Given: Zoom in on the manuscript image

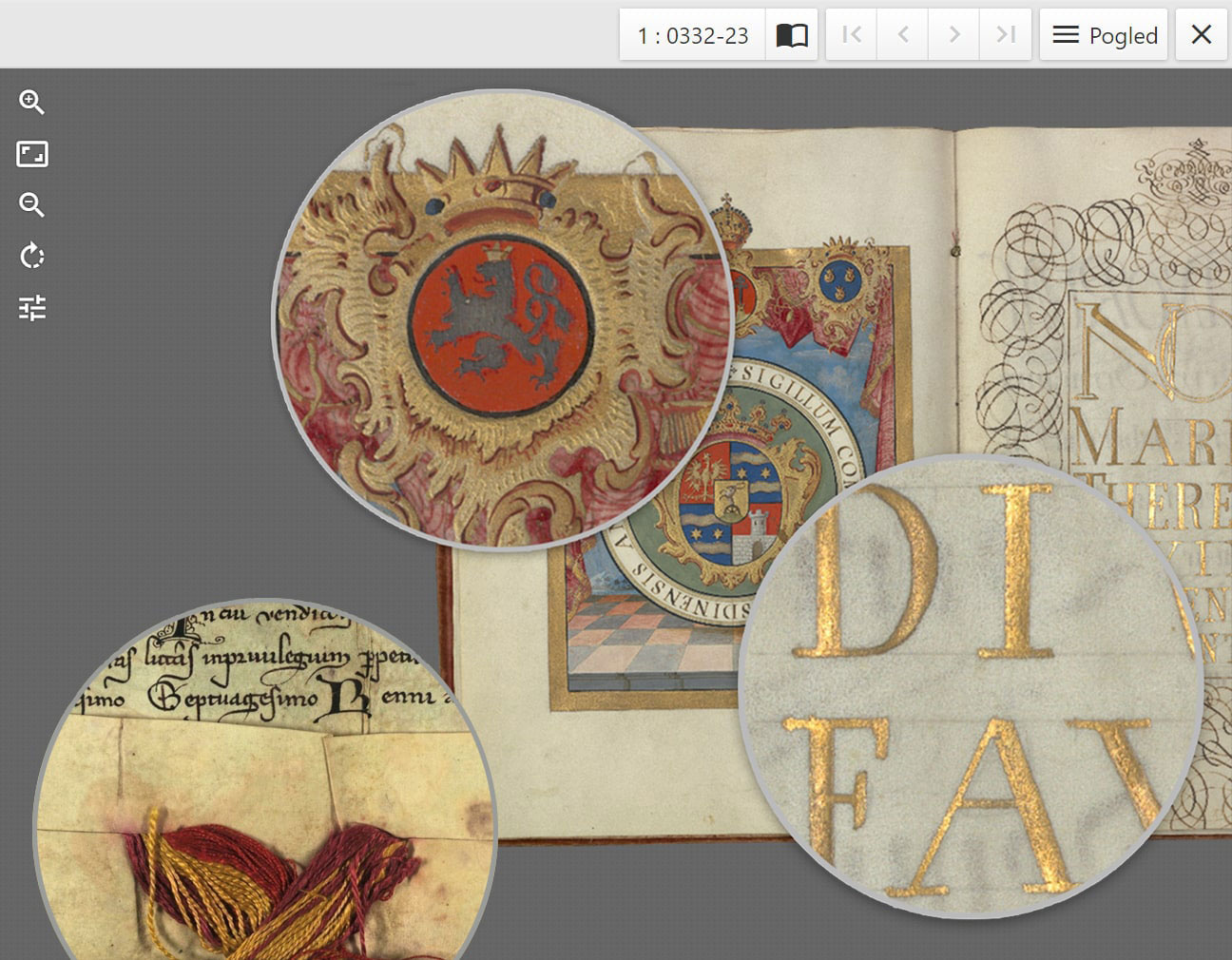Looking at the screenshot, I should (x=31, y=103).
